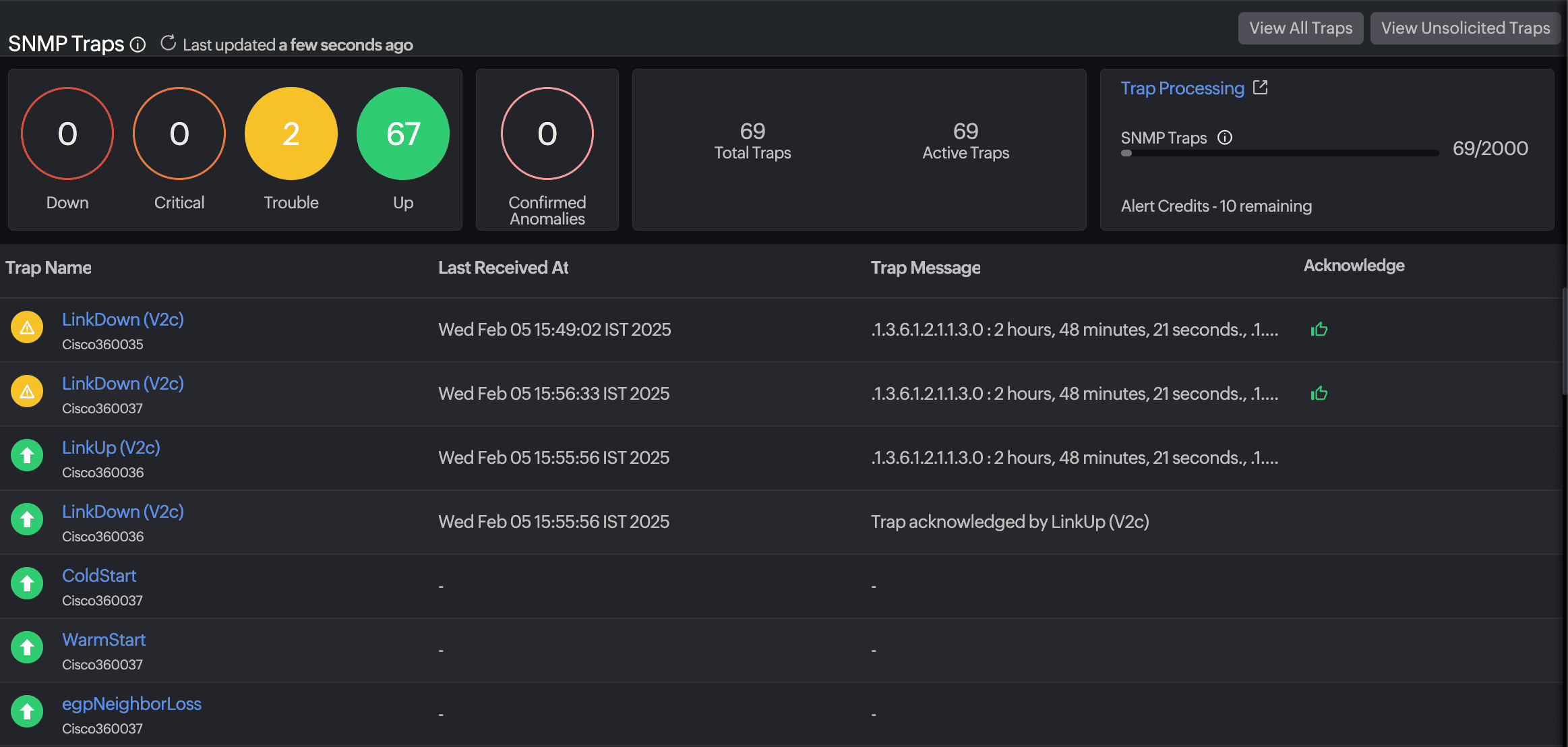Open the egpNeighborLoss trap link
The width and height of the screenshot is (1568, 747).
[x=131, y=704]
